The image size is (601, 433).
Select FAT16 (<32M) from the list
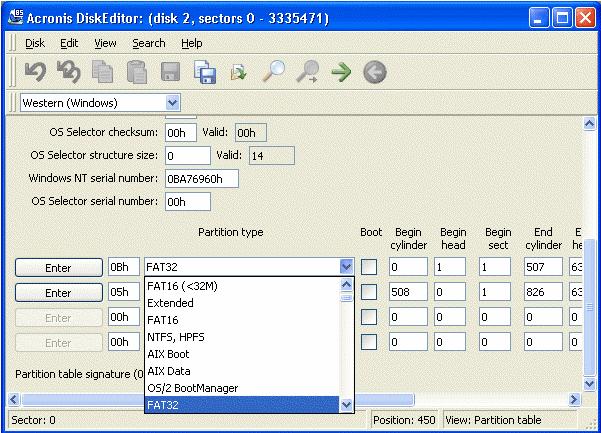(242, 286)
